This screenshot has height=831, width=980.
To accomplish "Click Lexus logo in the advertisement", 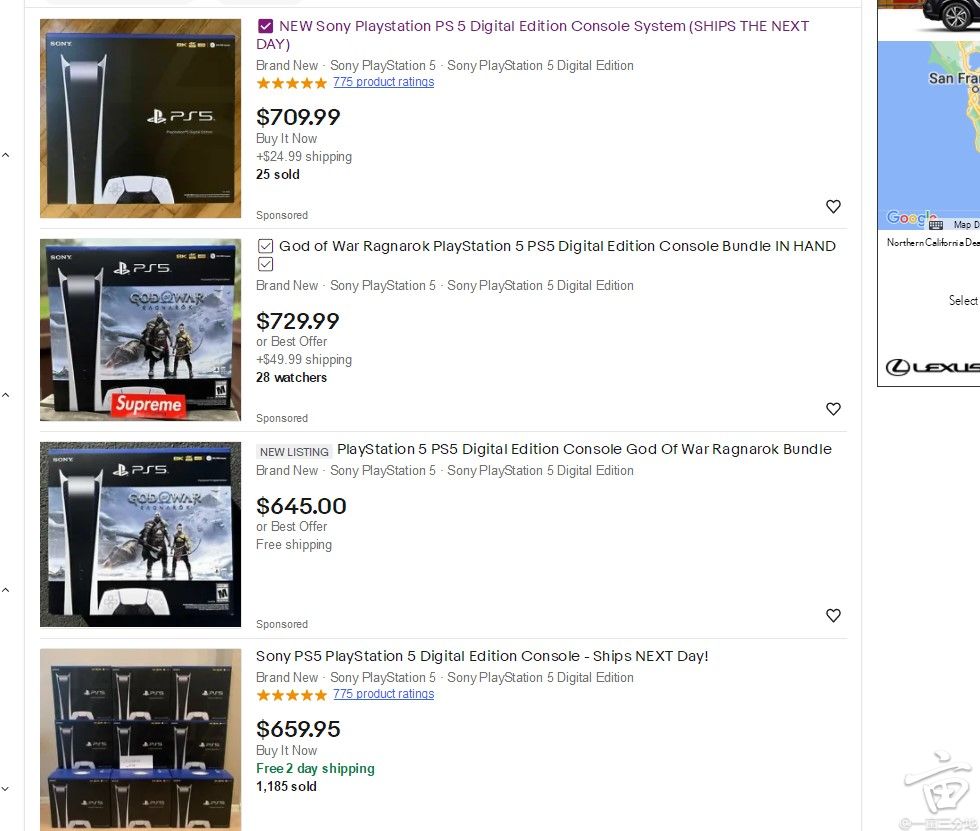I will tap(932, 367).
